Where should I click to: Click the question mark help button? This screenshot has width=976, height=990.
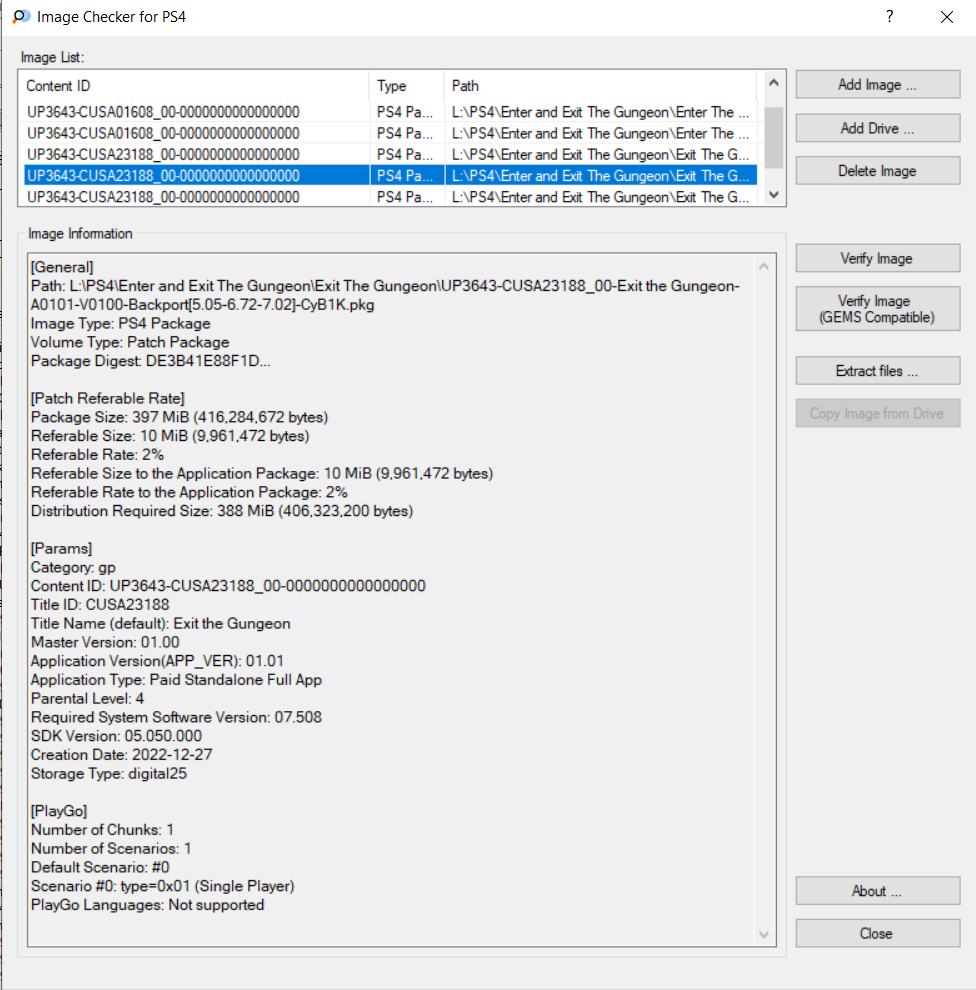tap(889, 17)
